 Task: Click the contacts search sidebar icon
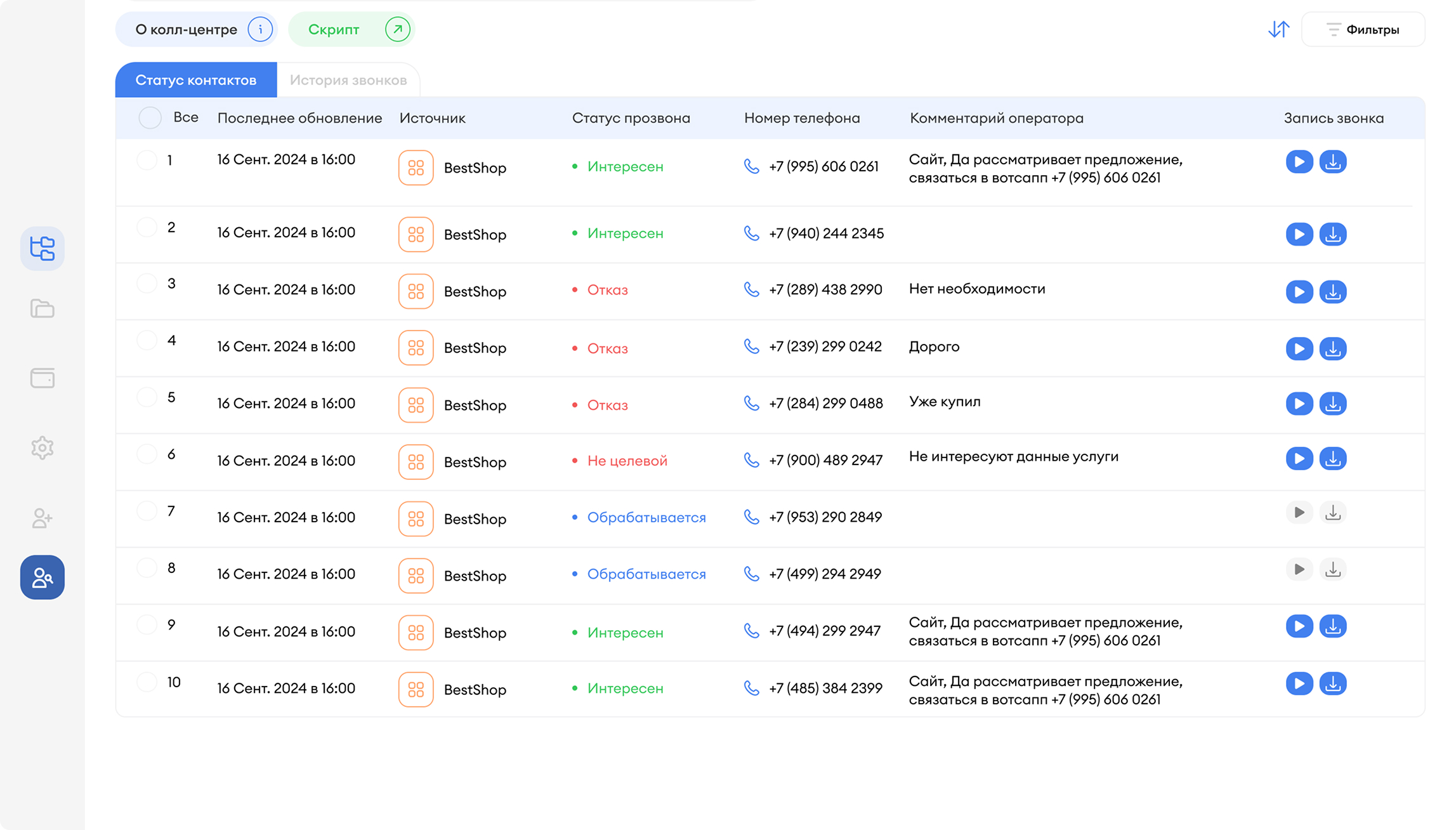pyautogui.click(x=43, y=577)
